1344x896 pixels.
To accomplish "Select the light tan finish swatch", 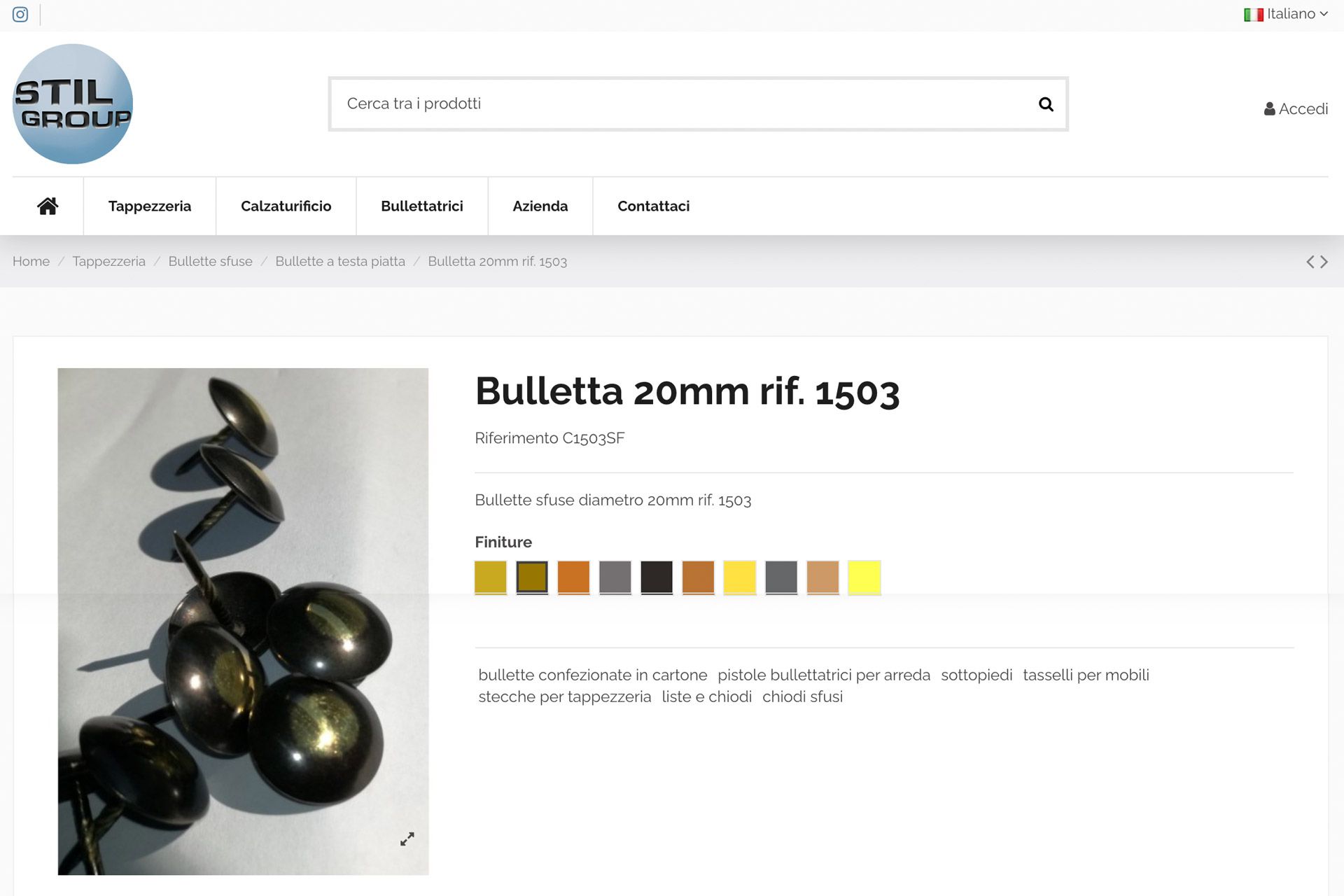I will [823, 577].
